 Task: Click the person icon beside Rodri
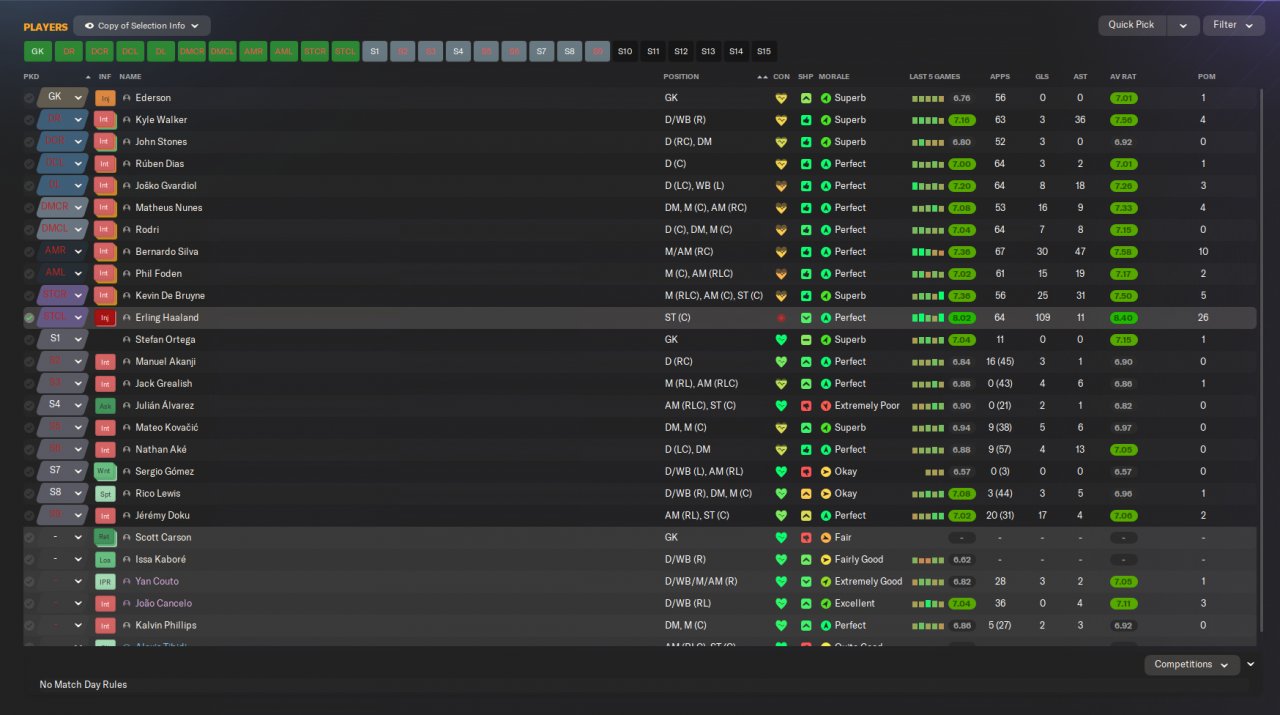[x=127, y=230]
